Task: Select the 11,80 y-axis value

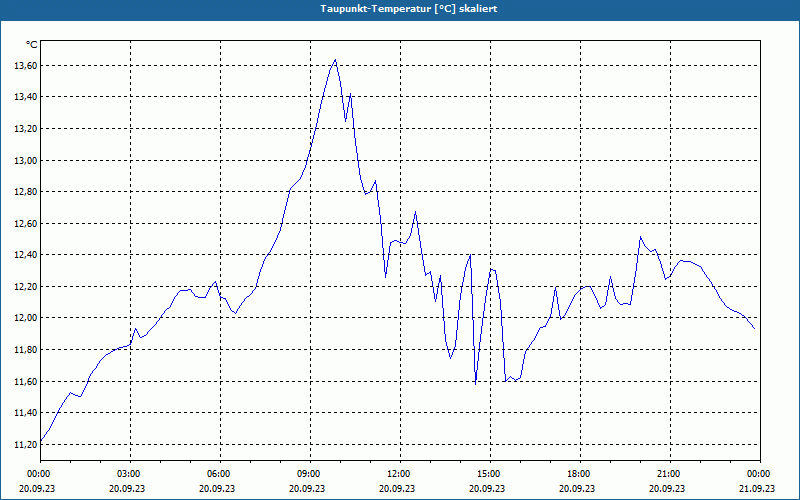Action: pyautogui.click(x=26, y=349)
